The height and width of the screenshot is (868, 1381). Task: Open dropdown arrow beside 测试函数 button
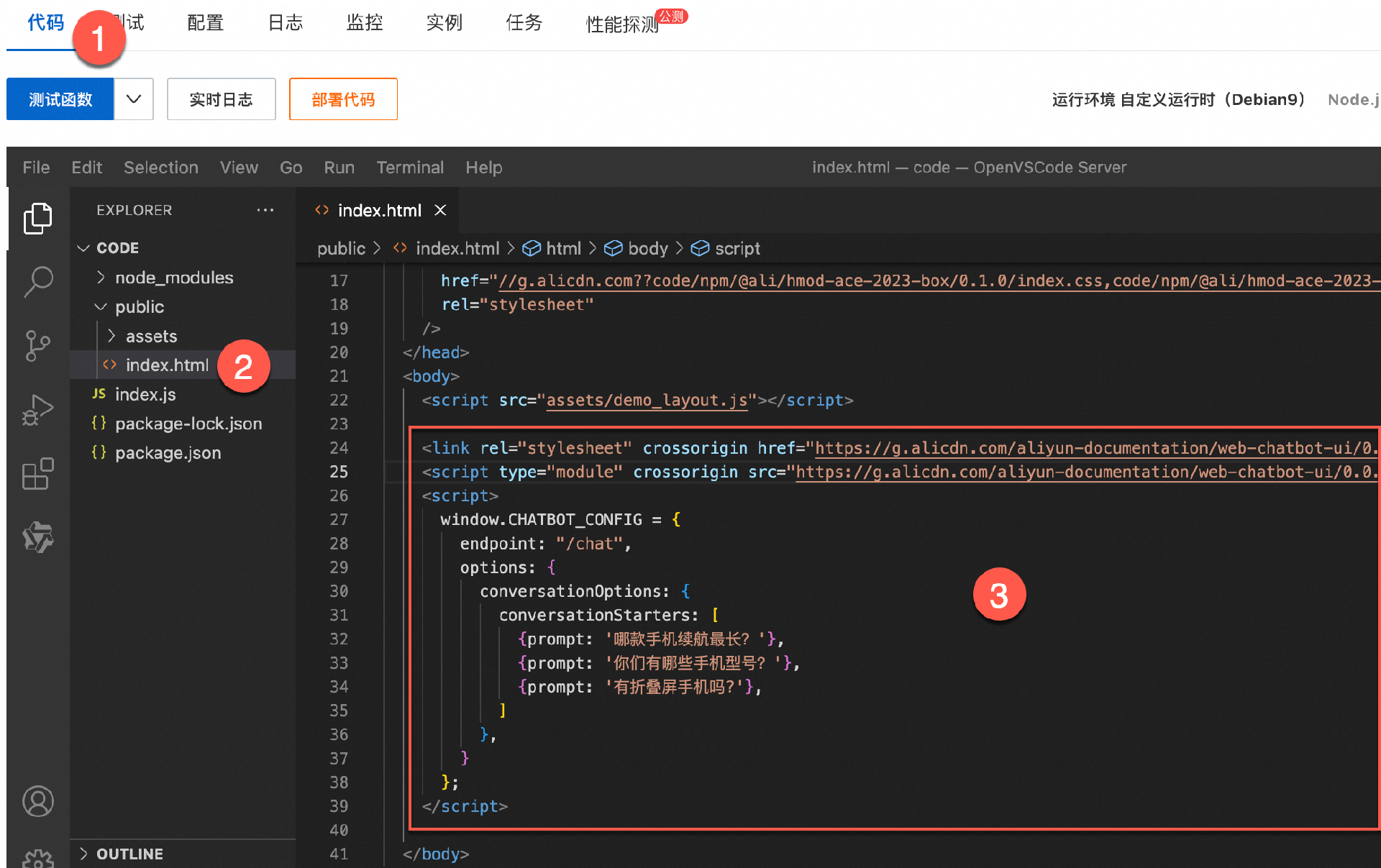[134, 99]
